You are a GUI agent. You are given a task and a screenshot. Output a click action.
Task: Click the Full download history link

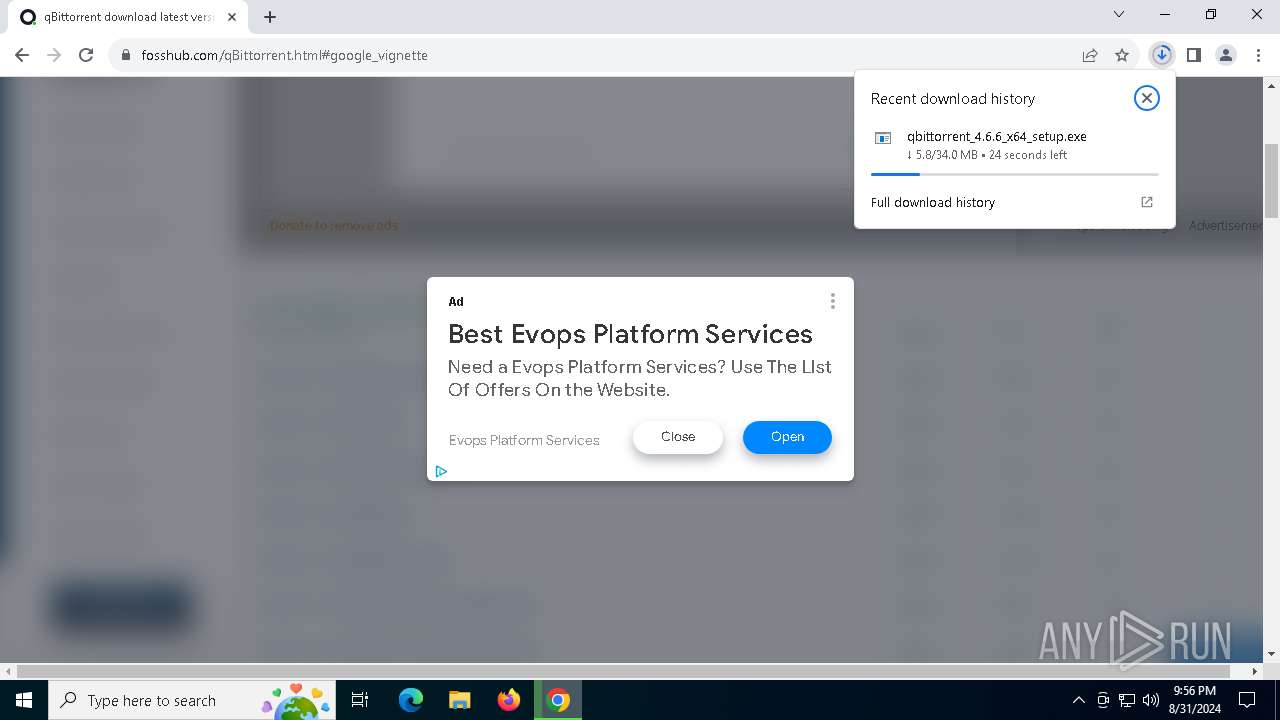coord(933,202)
